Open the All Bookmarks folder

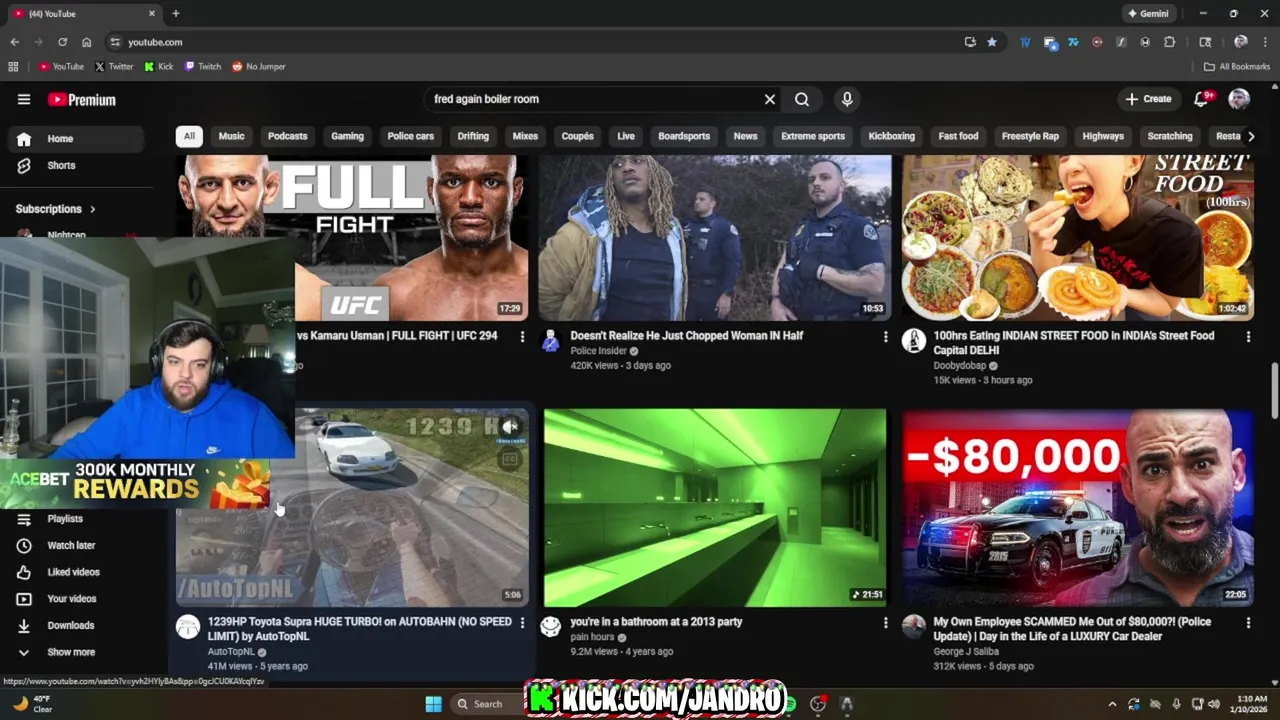[x=1237, y=67]
